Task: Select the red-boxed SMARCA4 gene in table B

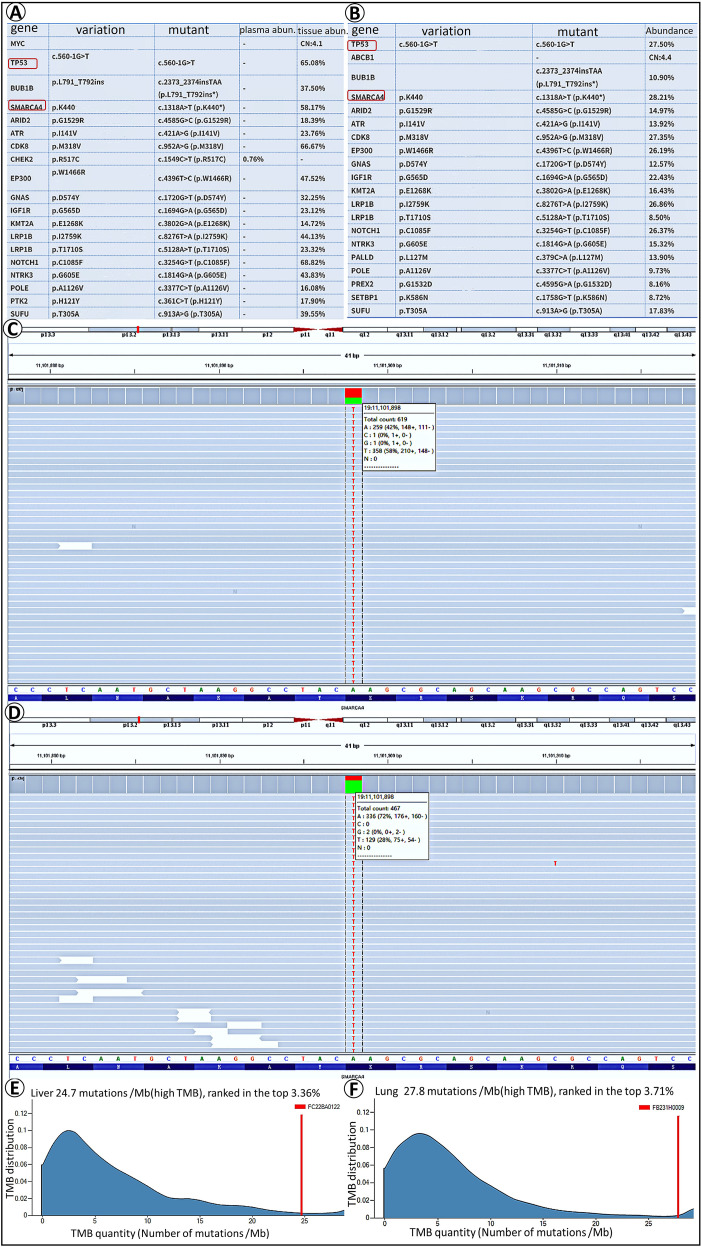Action: coord(367,95)
